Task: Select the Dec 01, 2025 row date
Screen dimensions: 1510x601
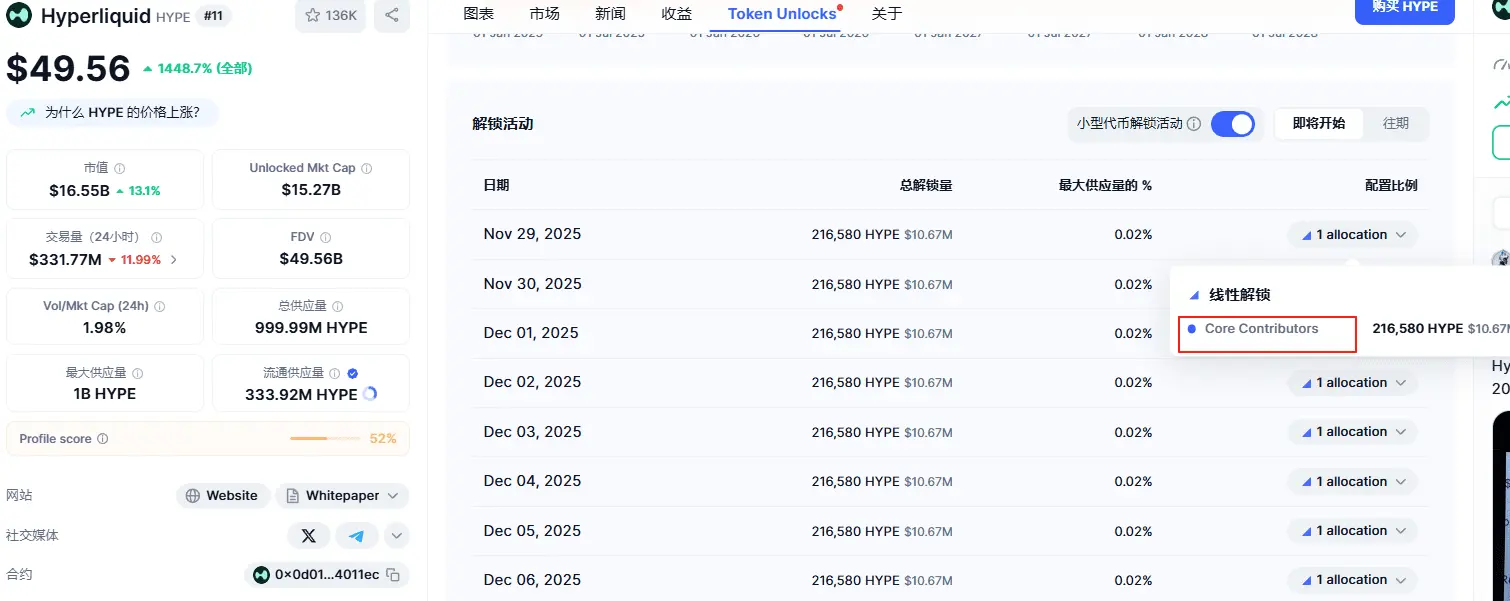Action: click(x=531, y=333)
